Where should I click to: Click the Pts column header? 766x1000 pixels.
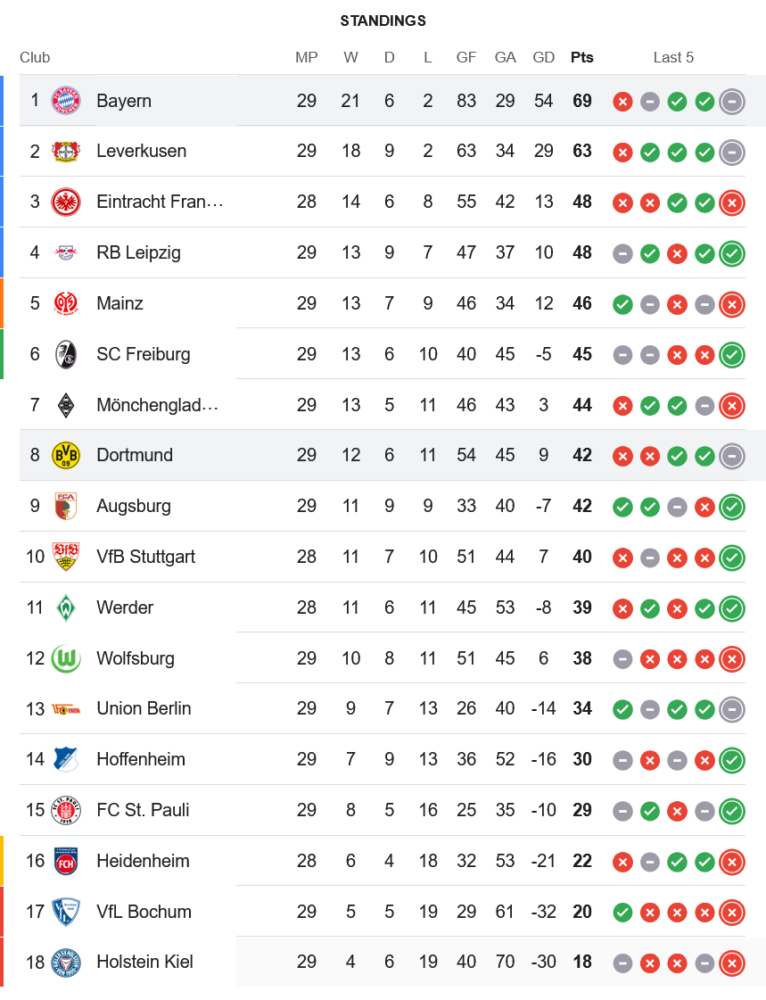pyautogui.click(x=582, y=57)
